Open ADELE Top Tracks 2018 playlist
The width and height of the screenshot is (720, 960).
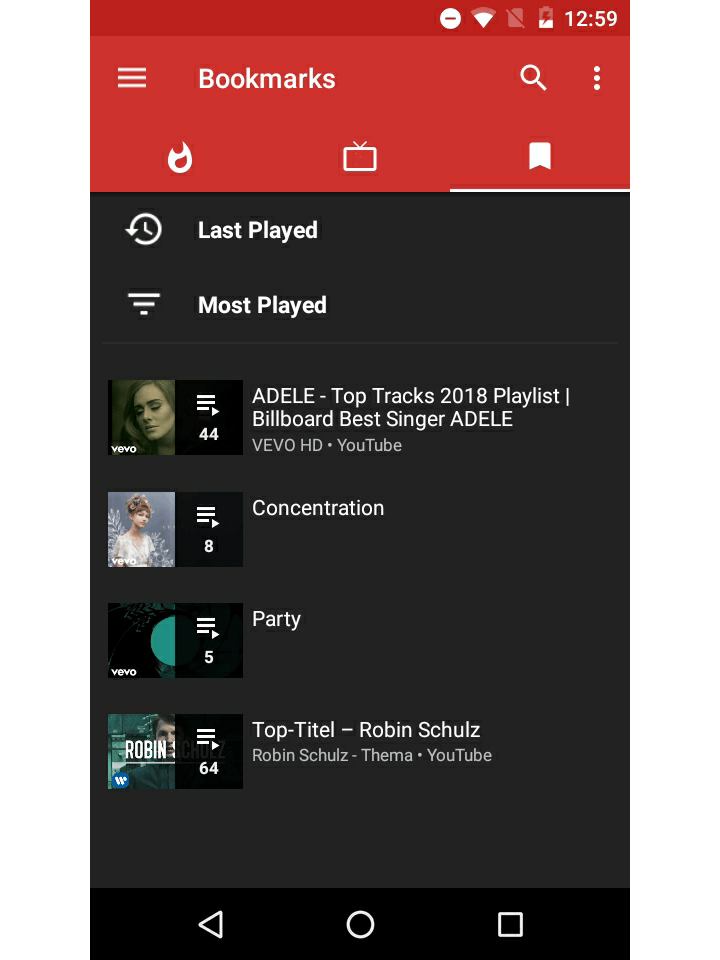(x=360, y=418)
